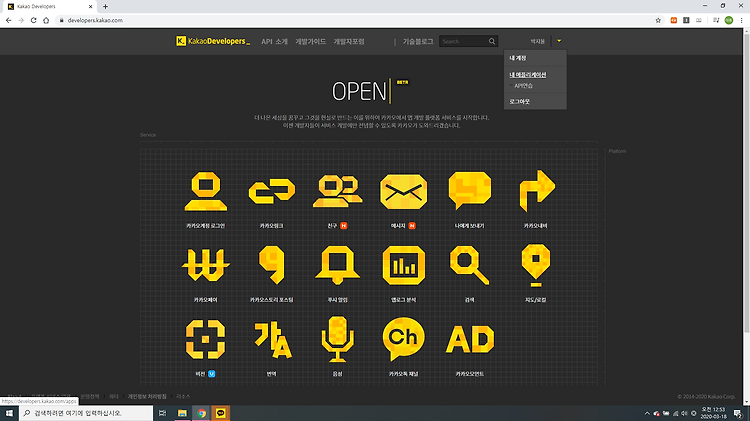This screenshot has height=421, width=750.
Task: Click the Search input field
Action: point(463,41)
